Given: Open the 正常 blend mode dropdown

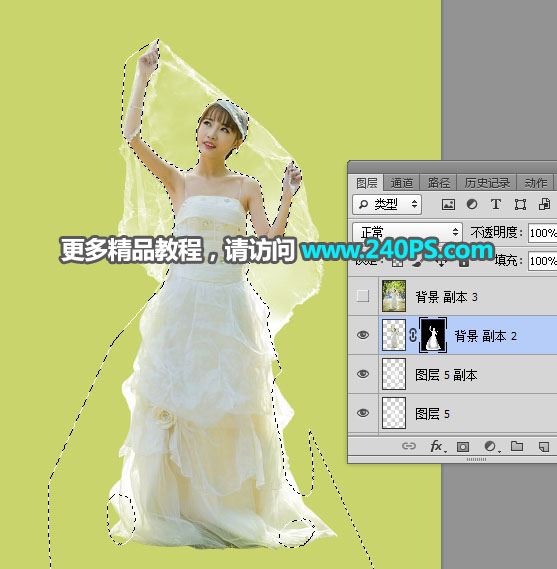Looking at the screenshot, I should [407, 232].
